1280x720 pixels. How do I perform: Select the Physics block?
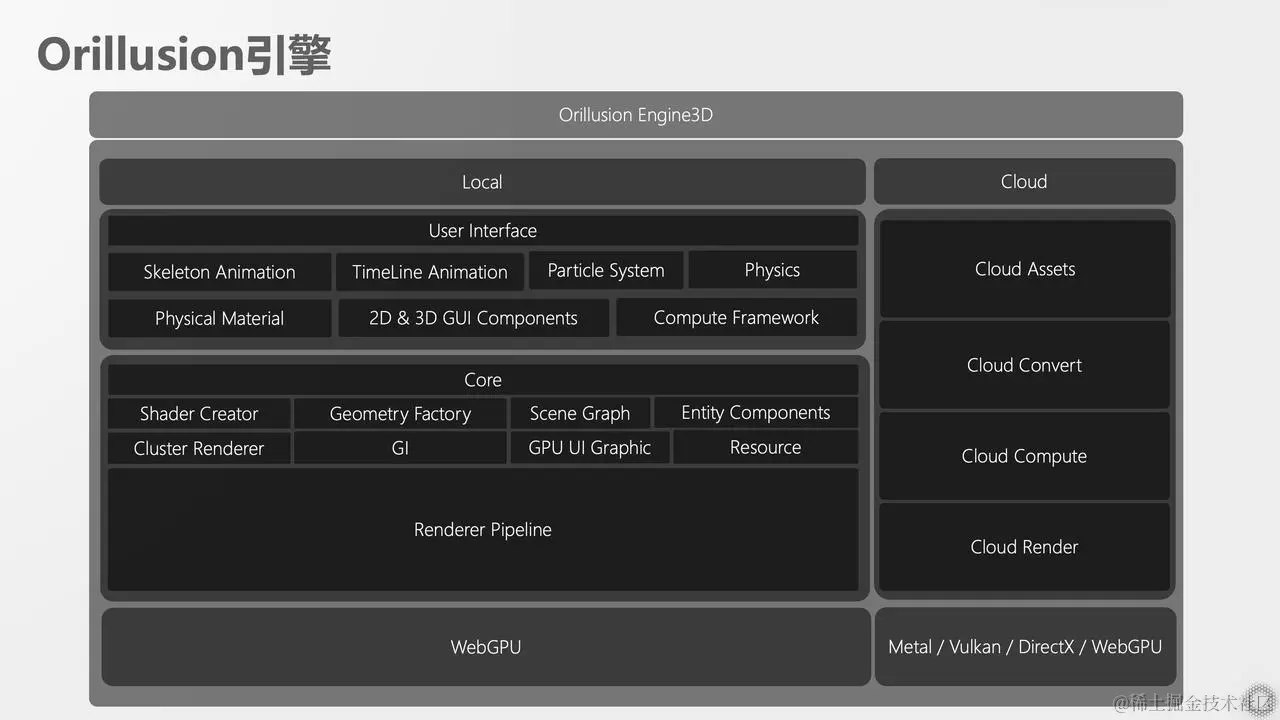[x=772, y=270]
